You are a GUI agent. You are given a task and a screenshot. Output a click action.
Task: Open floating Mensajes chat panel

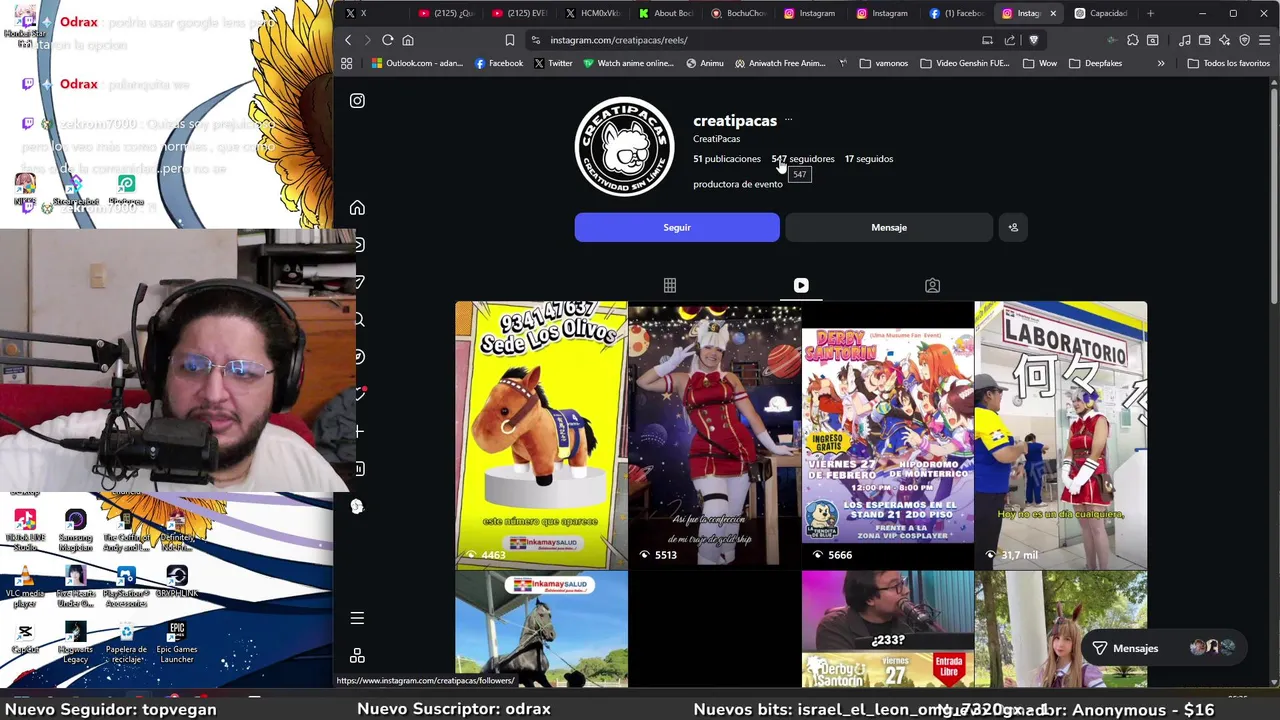click(x=1164, y=648)
